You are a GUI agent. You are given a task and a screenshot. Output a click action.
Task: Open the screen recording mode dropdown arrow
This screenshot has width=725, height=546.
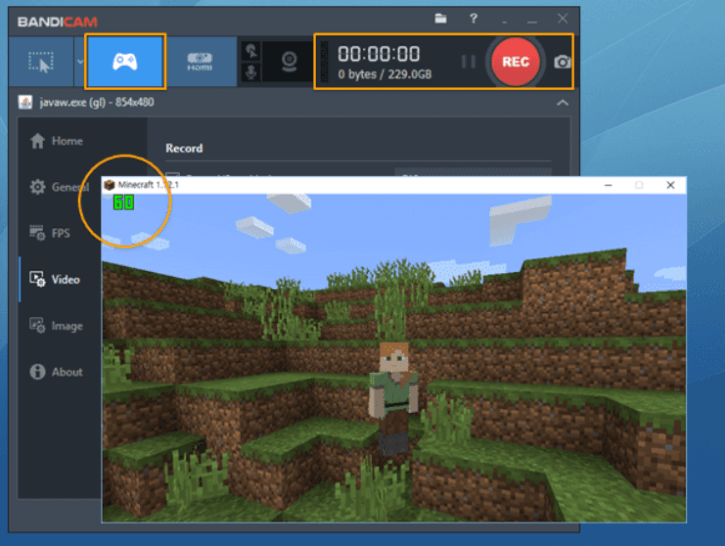80,62
